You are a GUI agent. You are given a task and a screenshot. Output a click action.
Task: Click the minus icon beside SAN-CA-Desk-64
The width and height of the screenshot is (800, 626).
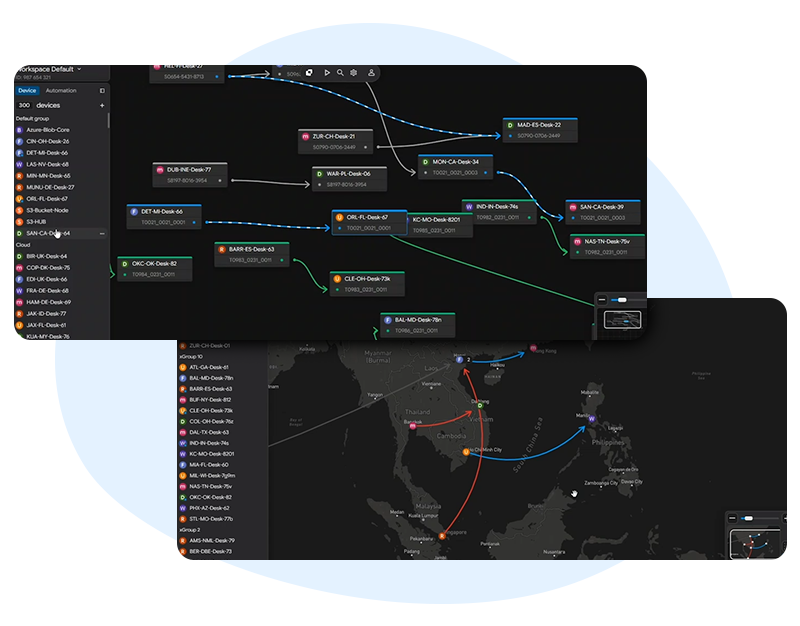102,233
